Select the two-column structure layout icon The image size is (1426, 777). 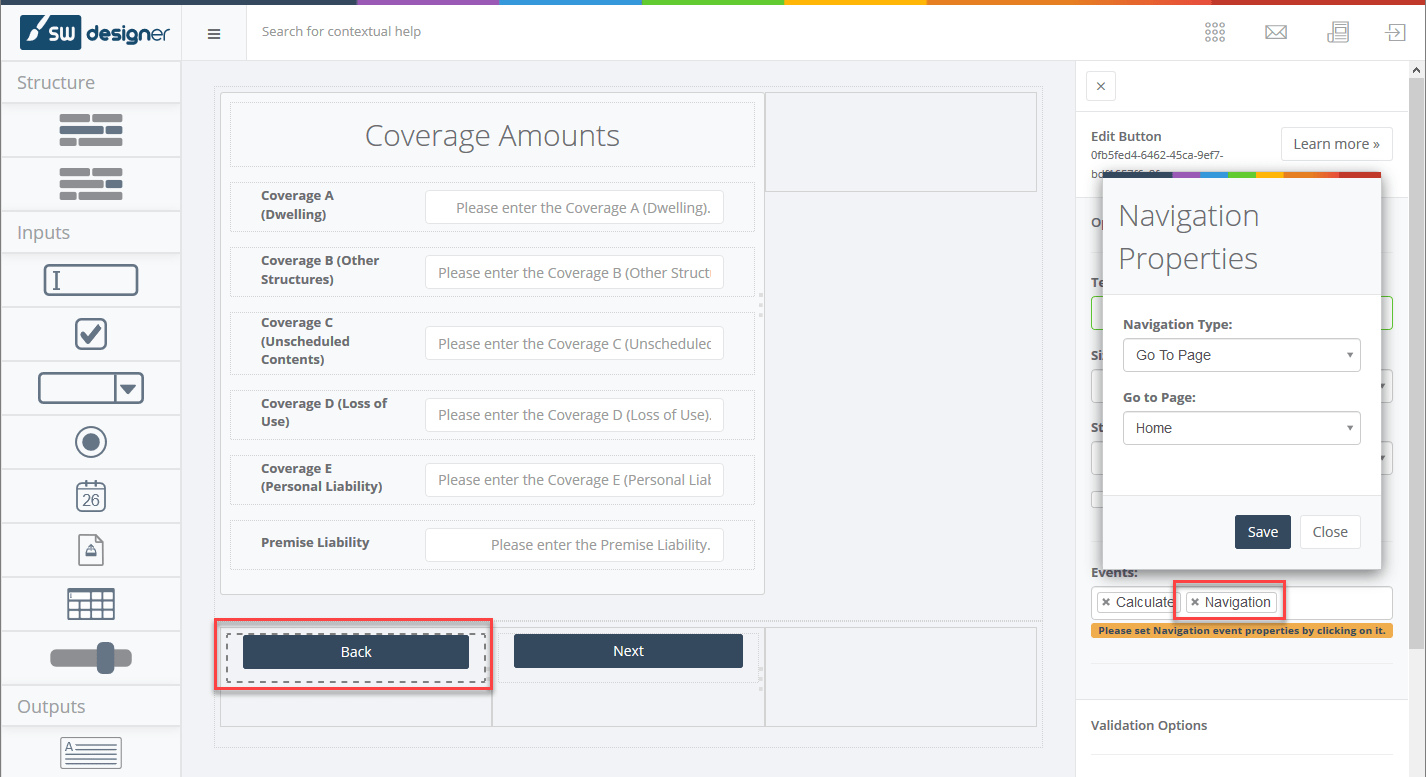tap(91, 130)
